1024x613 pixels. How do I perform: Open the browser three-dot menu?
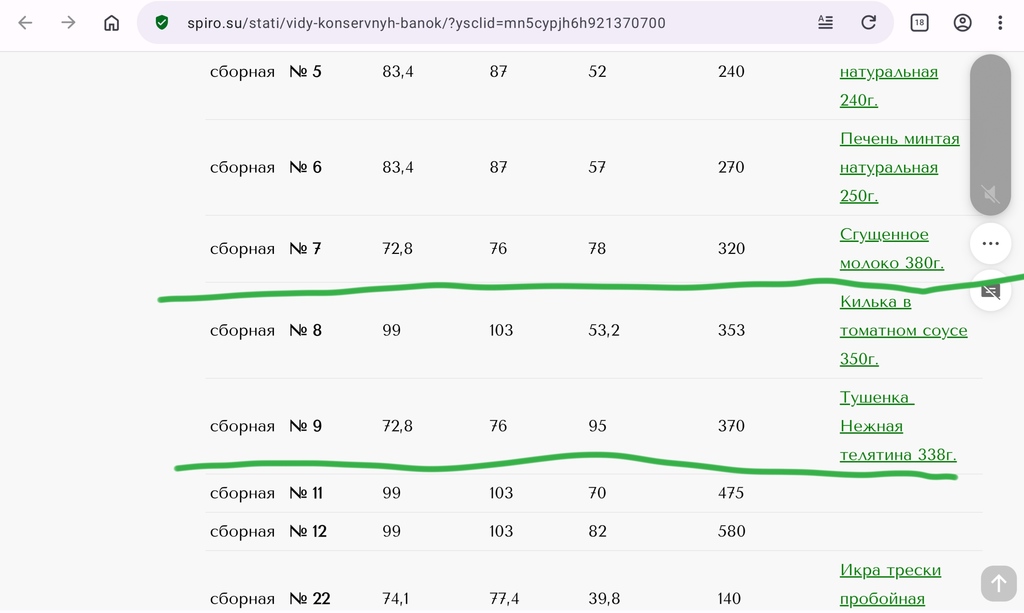[x=1000, y=23]
